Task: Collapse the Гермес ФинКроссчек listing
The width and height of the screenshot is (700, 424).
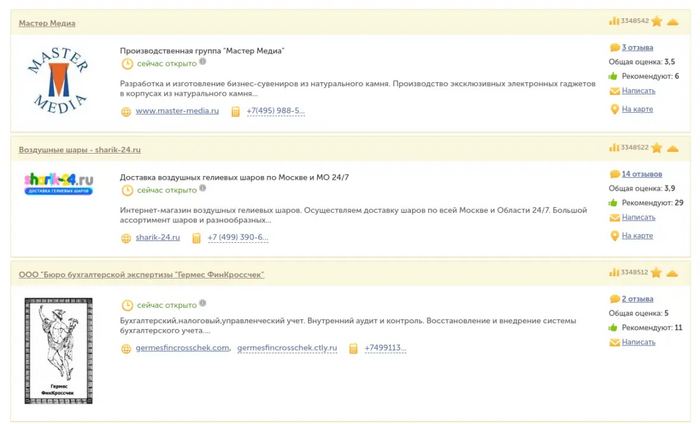Action: (674, 273)
